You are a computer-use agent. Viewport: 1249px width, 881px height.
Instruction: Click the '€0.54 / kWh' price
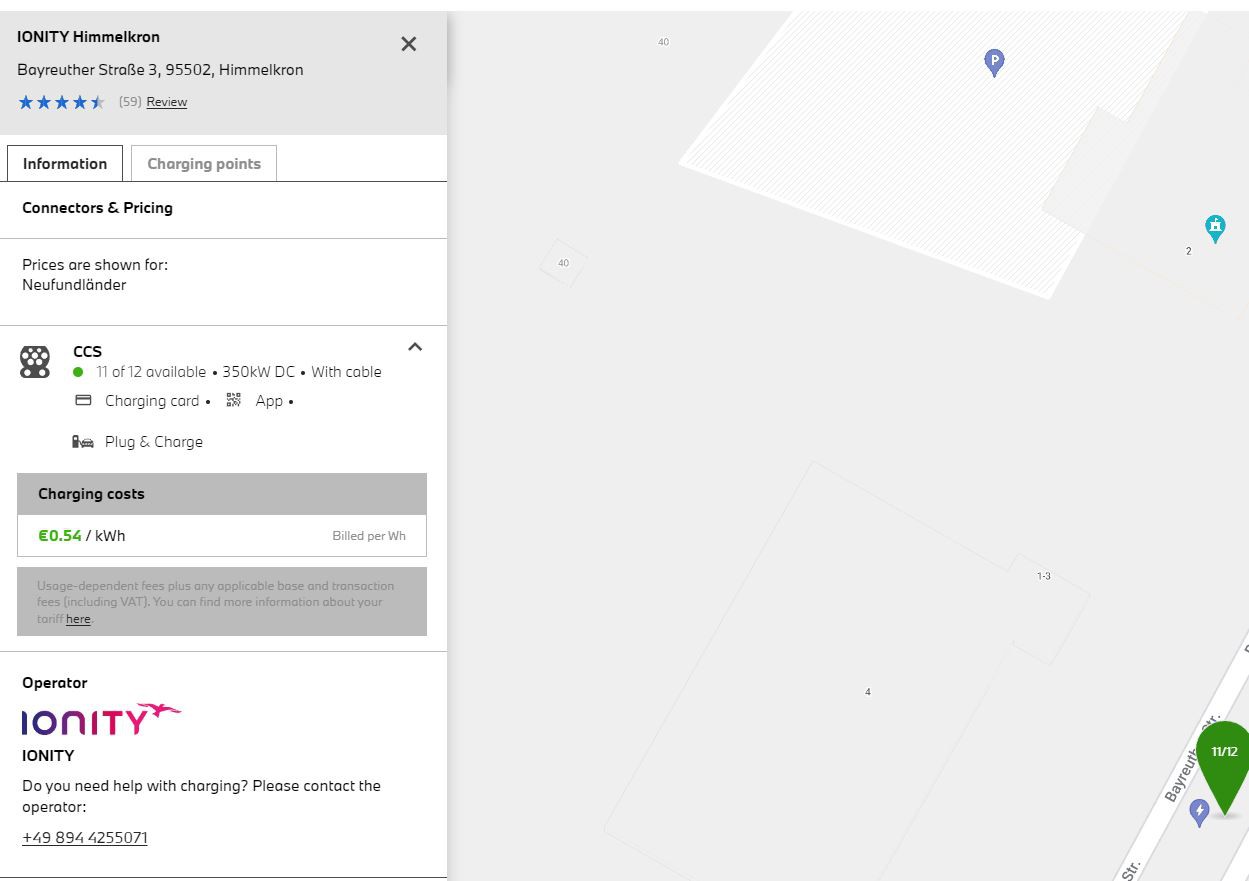tap(82, 536)
